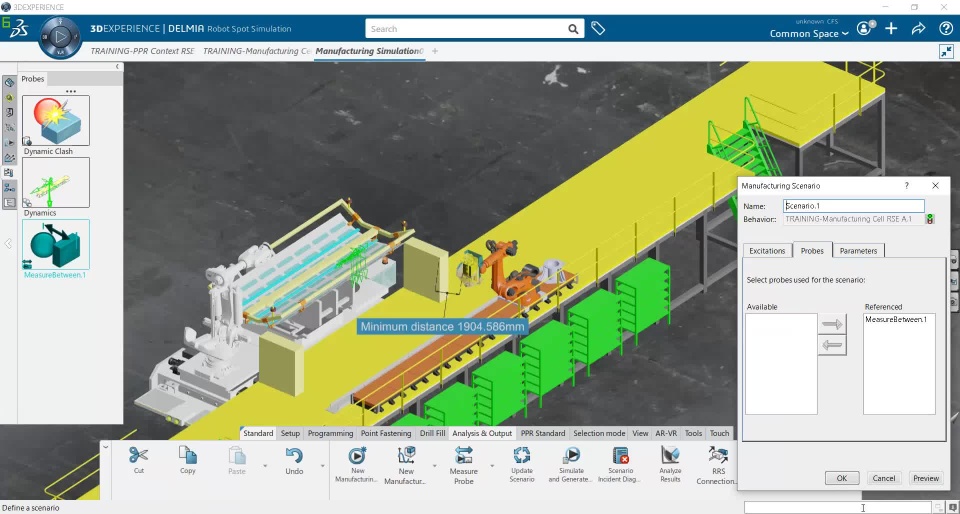960x514 pixels.
Task: Click the left arrow to unreference probe
Action: coord(833,346)
